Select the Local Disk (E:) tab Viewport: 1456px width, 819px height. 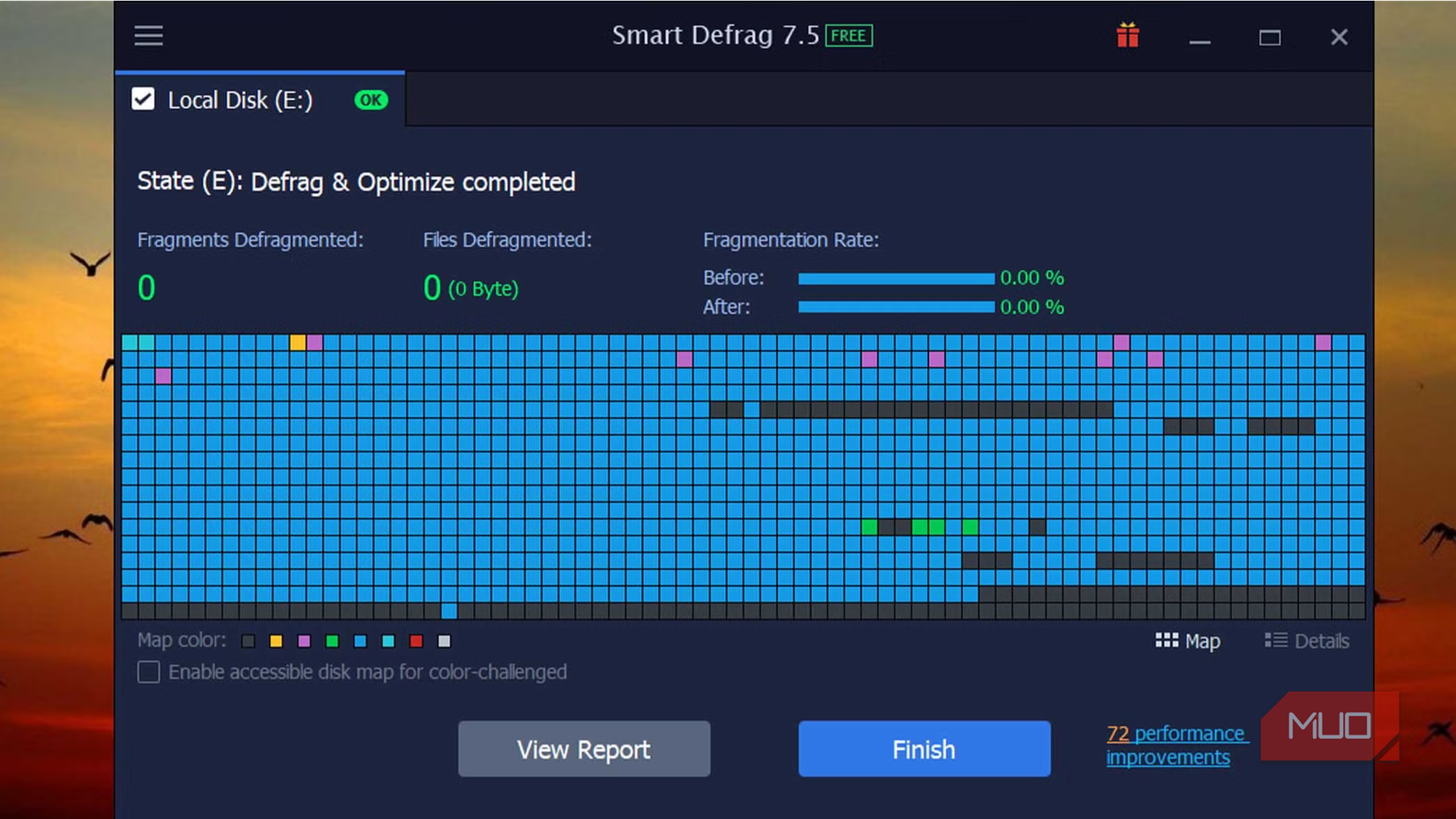[260, 99]
